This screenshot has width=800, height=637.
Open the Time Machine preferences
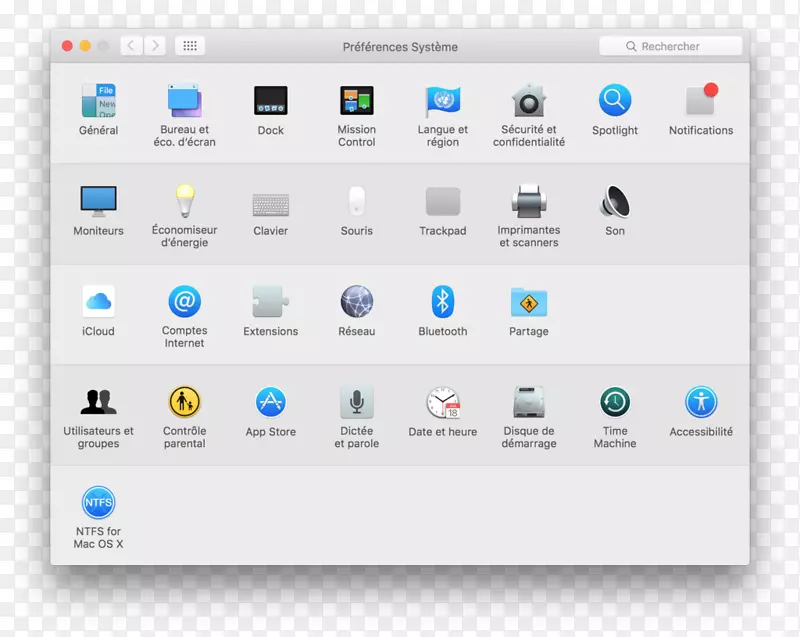(614, 403)
